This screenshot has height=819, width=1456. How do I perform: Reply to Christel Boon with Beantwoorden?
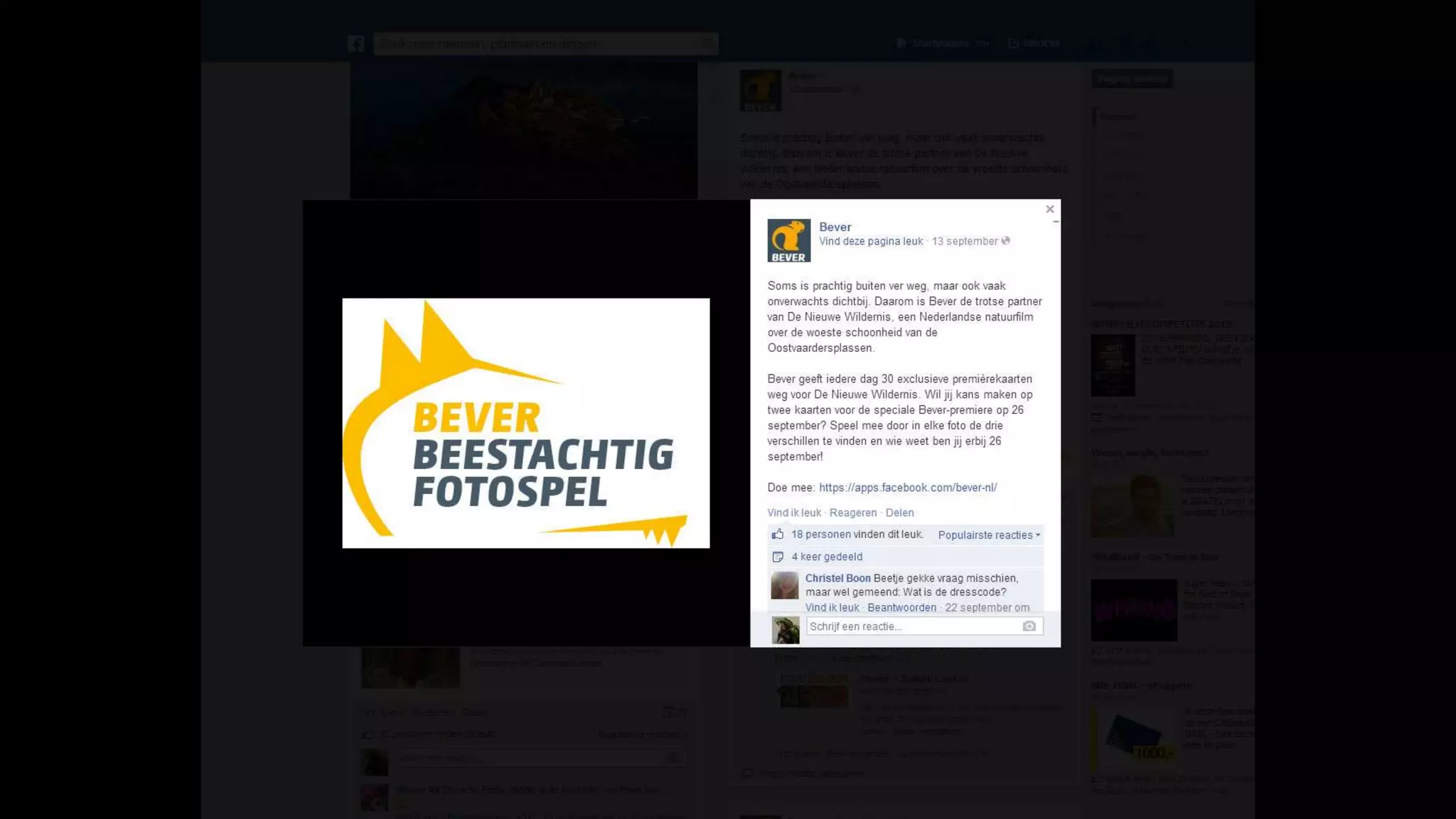pos(901,607)
